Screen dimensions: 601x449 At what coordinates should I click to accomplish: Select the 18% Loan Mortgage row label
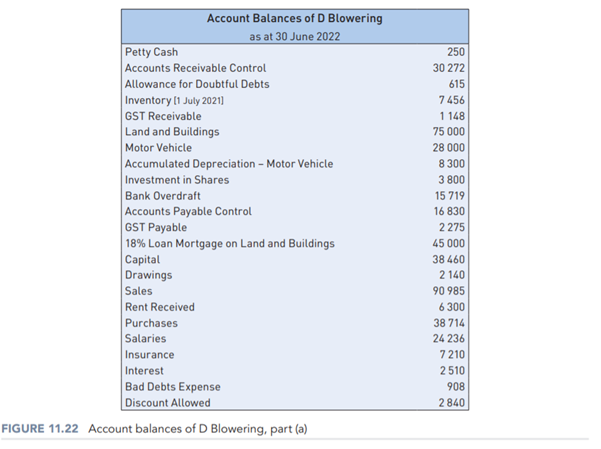229,243
